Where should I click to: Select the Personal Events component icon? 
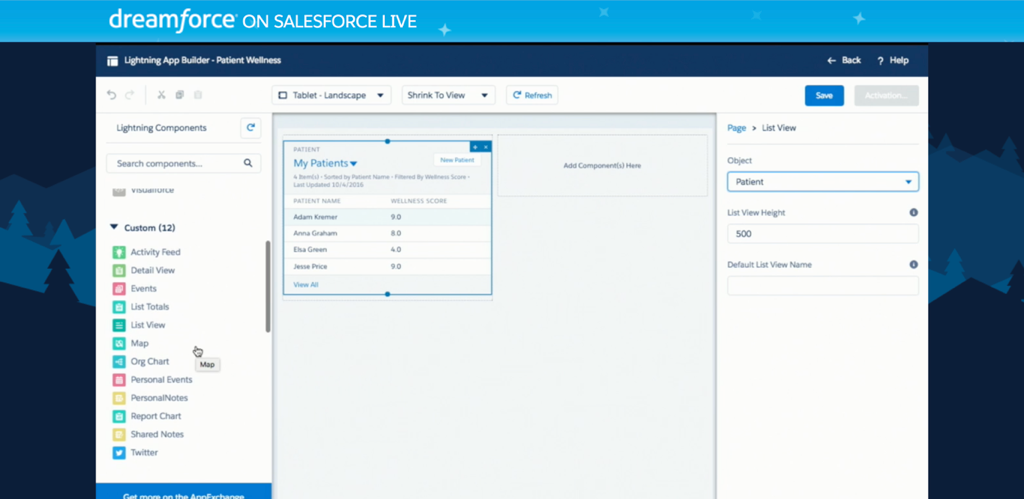(x=119, y=380)
